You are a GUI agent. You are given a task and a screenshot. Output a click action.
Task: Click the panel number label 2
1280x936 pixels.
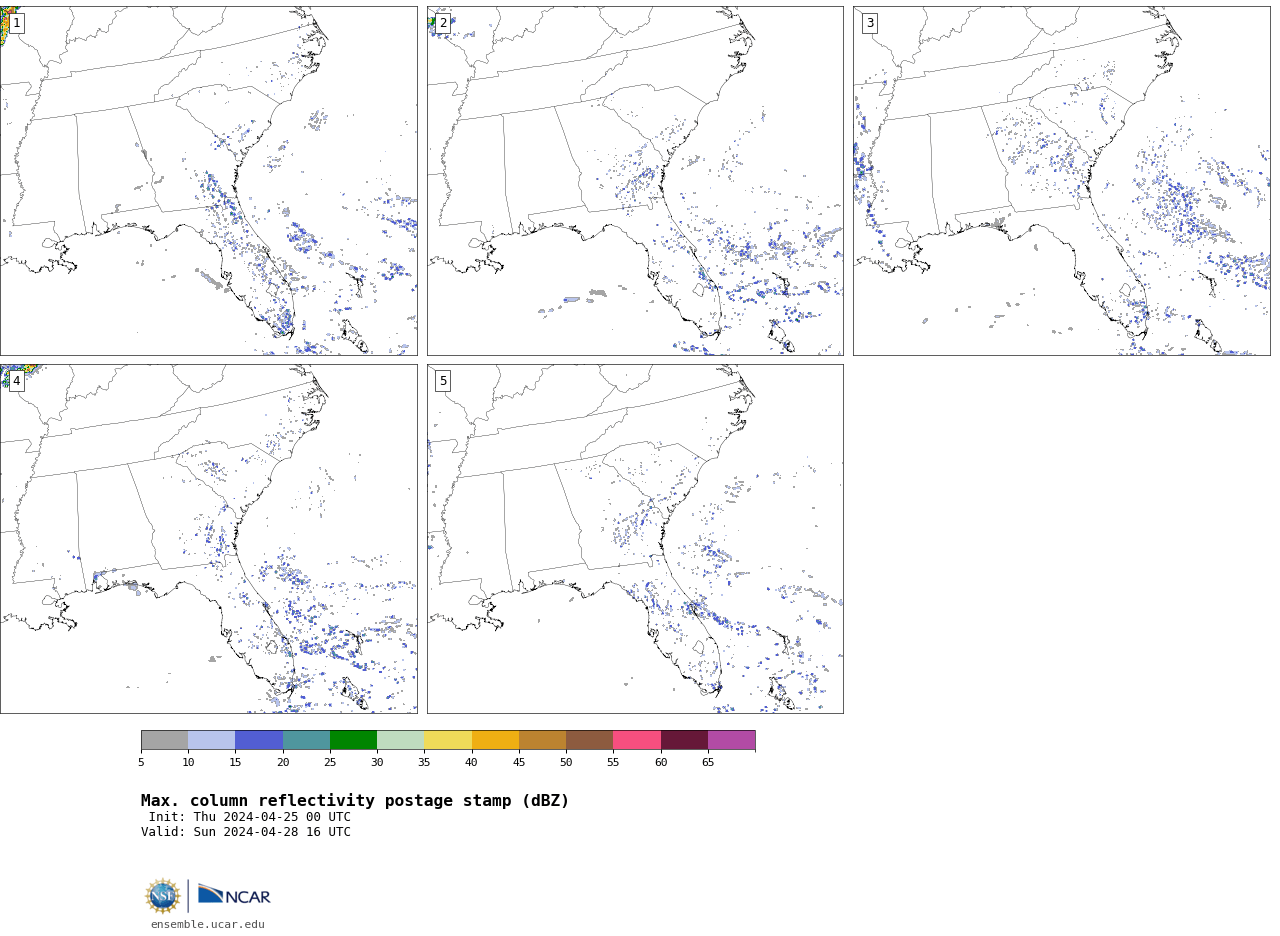[x=443, y=23]
